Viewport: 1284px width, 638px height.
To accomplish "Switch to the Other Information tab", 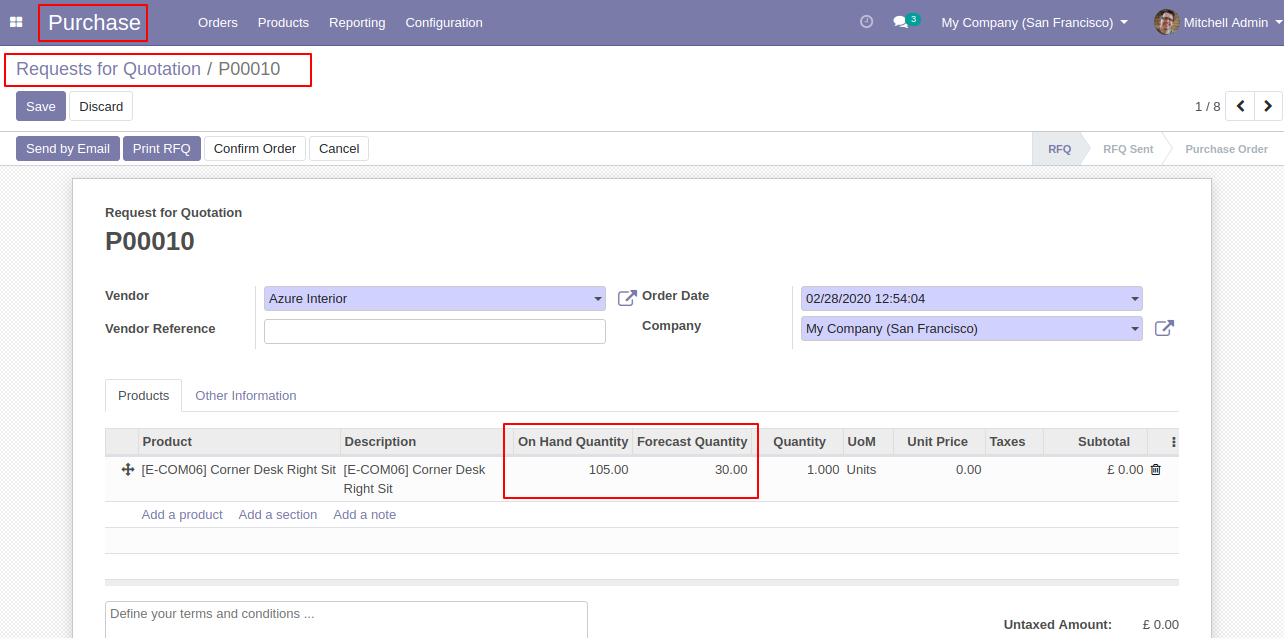I will 246,396.
